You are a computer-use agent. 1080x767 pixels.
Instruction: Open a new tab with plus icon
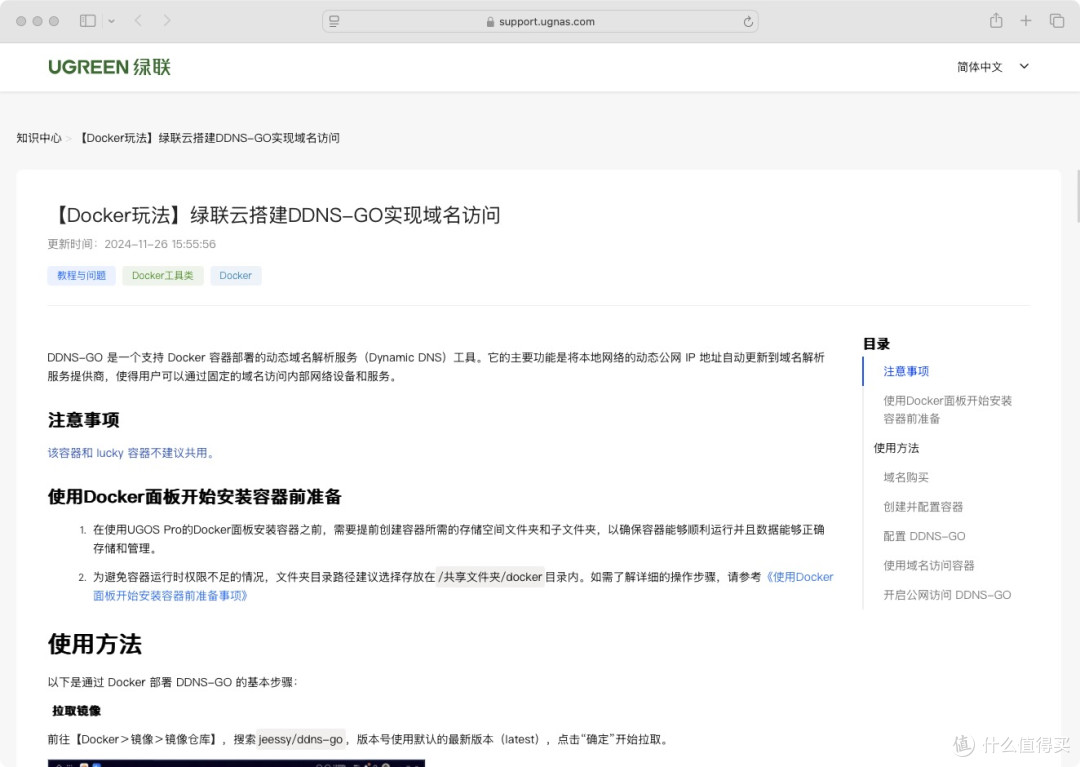click(x=1026, y=21)
